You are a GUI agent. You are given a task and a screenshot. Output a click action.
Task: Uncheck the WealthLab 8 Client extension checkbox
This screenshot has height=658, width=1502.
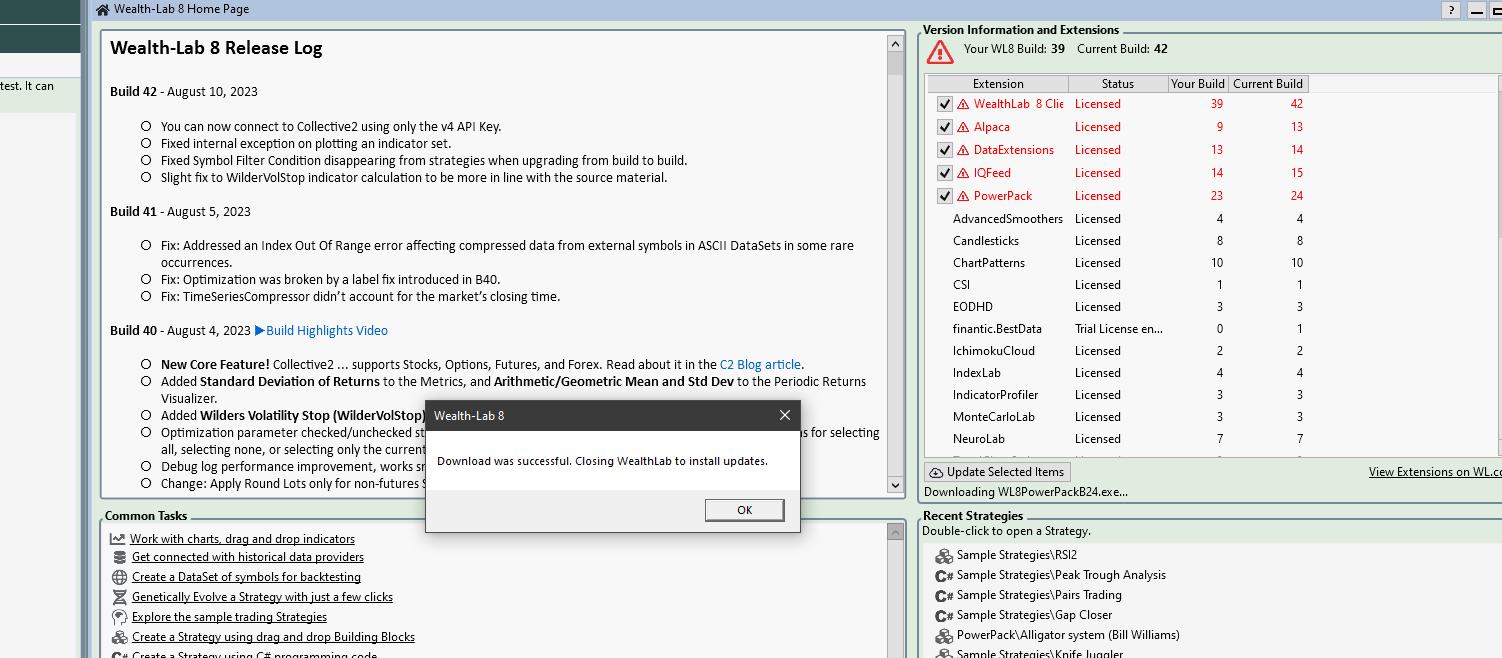click(x=944, y=104)
